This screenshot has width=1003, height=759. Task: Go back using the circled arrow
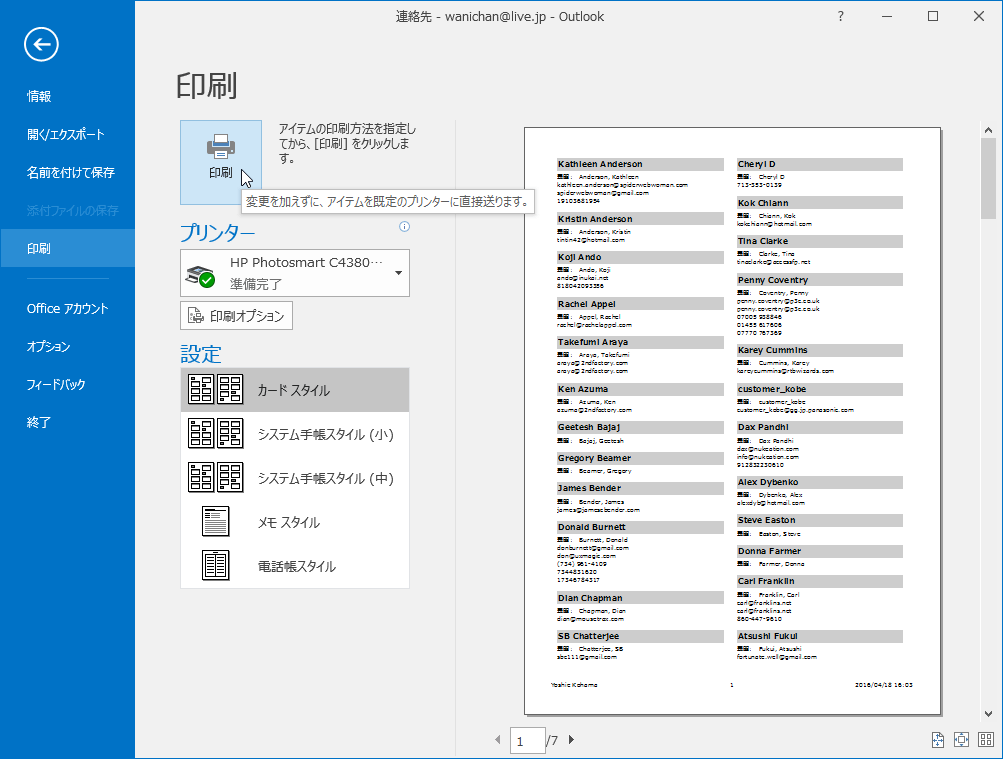[42, 45]
